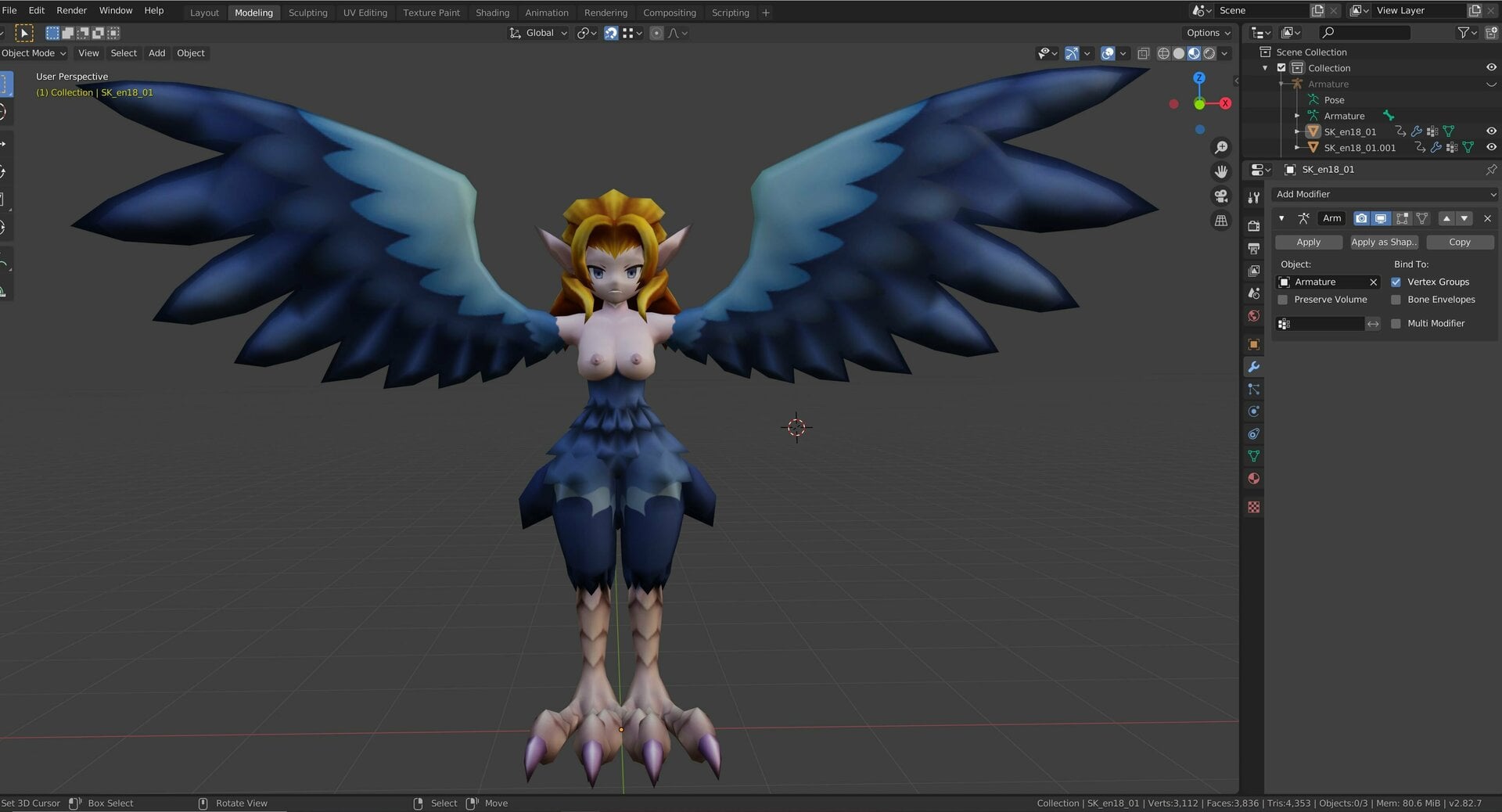
Task: Switch to the Sculpting workspace tab
Action: (x=307, y=13)
